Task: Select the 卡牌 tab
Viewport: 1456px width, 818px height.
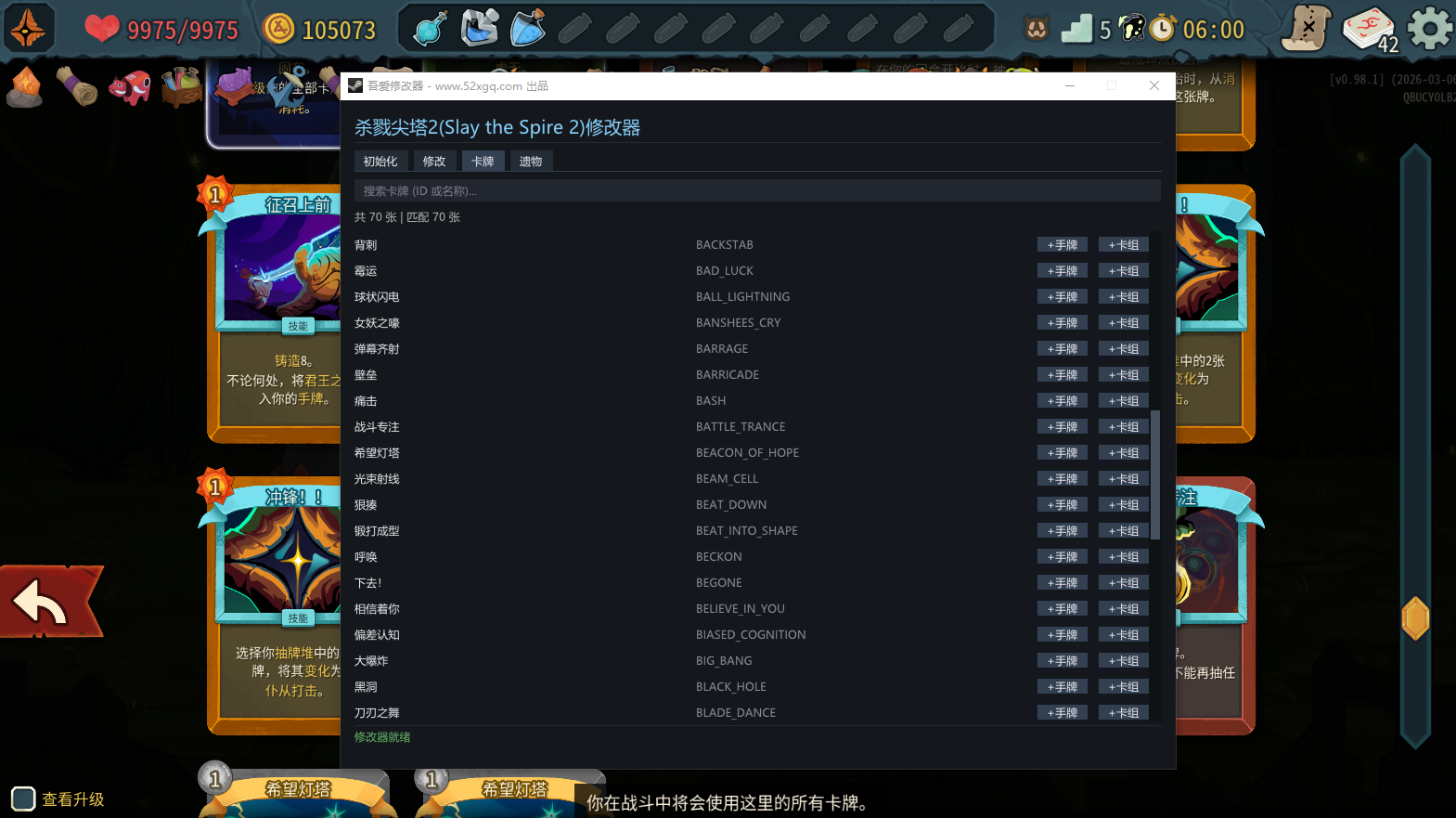Action: 483,162
